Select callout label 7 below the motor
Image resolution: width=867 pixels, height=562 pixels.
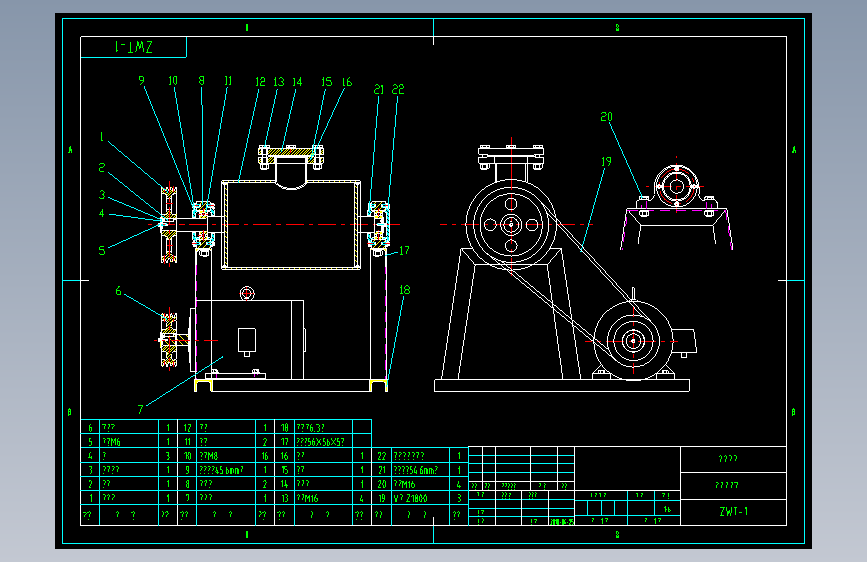click(x=140, y=410)
